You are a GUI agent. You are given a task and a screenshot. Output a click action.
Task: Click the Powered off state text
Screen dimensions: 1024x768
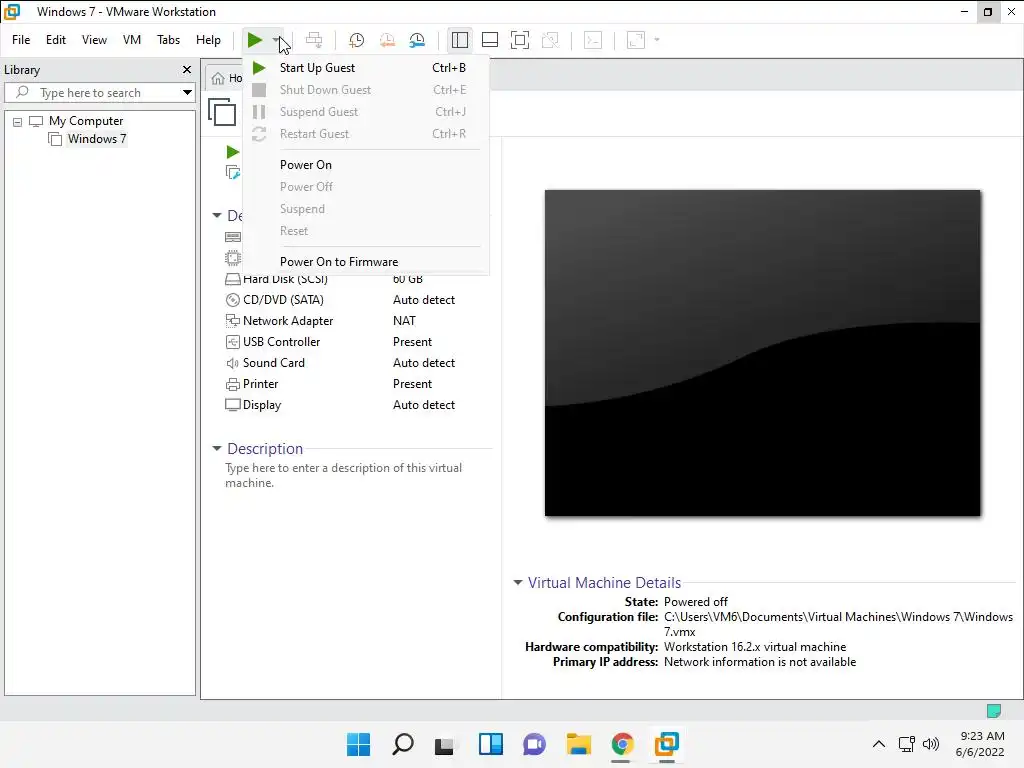696,602
